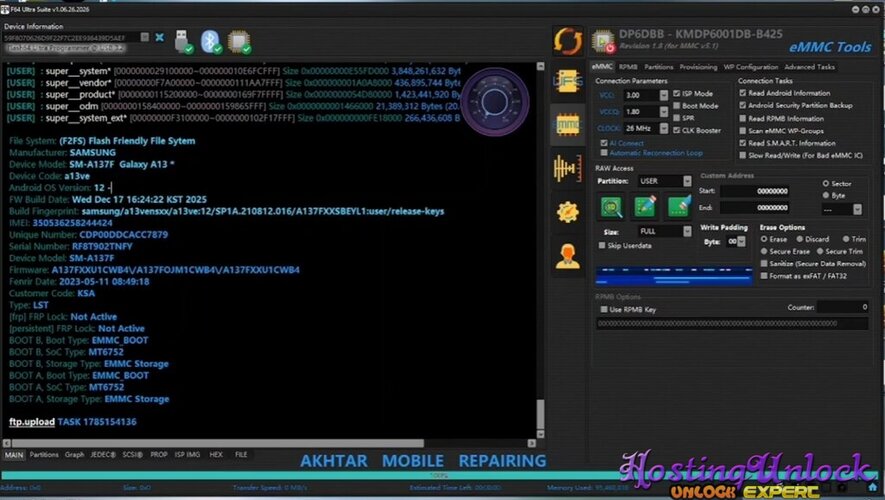The width and height of the screenshot is (885, 500).
Task: Click the small square button beside device ID
Action: click(x=144, y=37)
